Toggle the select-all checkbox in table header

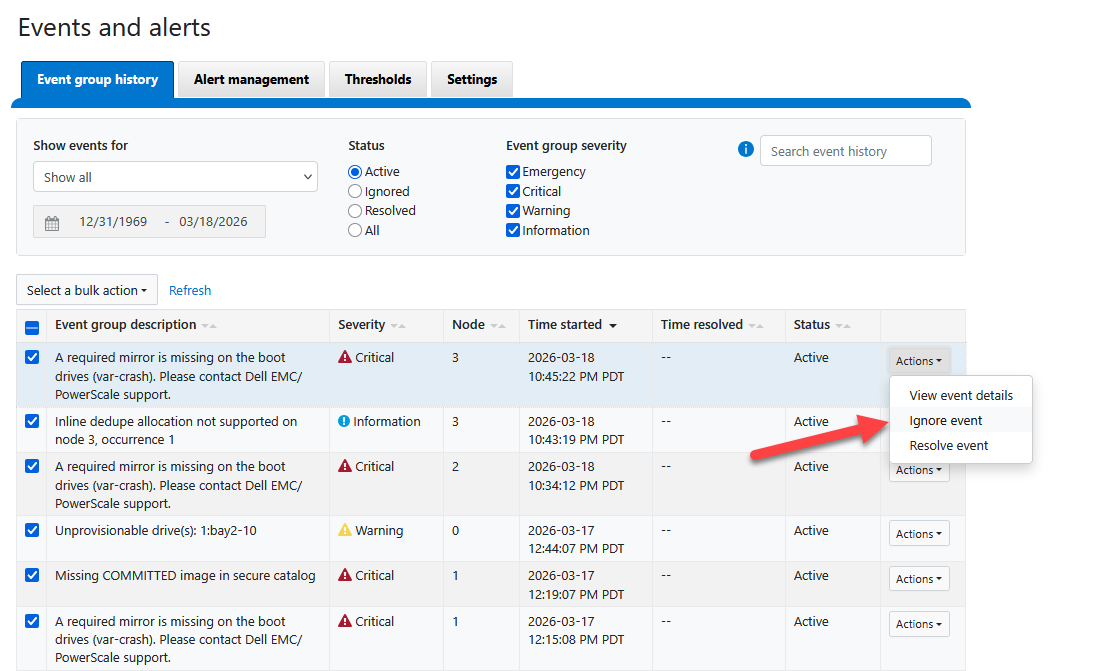coord(32,327)
